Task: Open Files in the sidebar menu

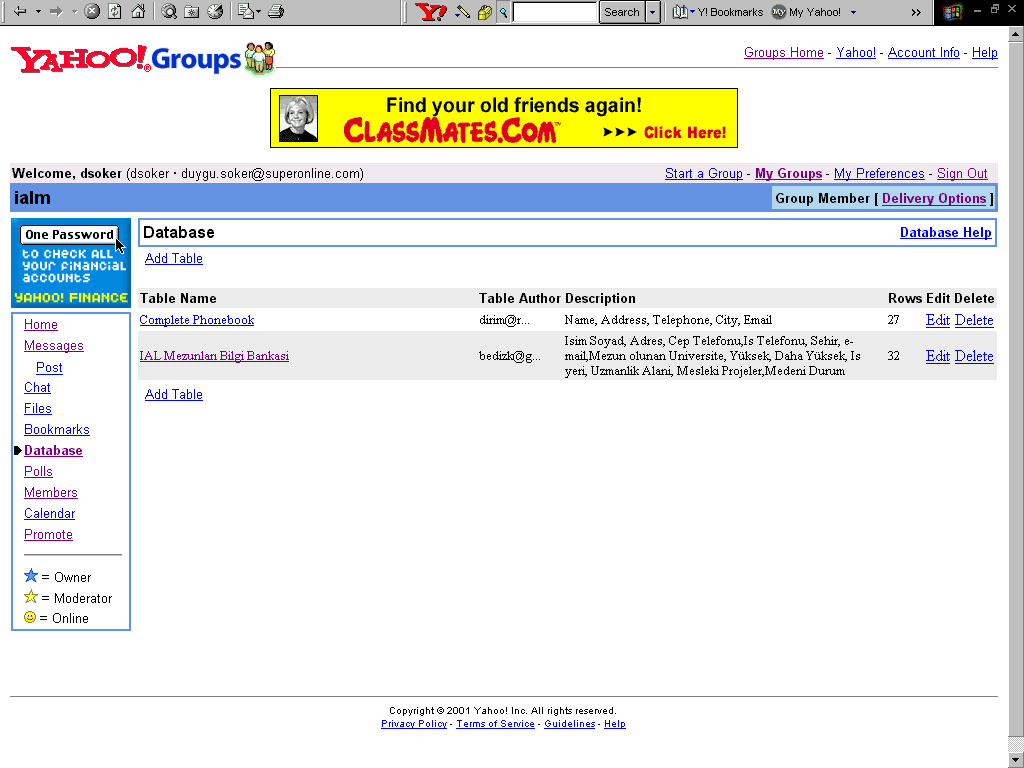Action: point(38,408)
